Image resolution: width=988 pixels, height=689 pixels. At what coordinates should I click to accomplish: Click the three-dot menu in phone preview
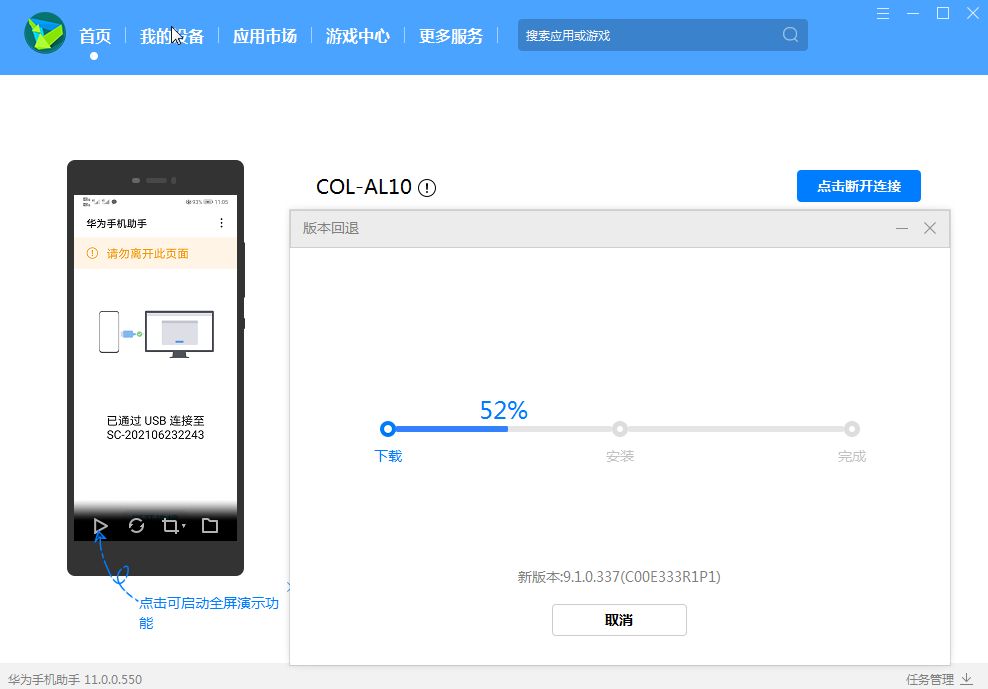[x=221, y=223]
